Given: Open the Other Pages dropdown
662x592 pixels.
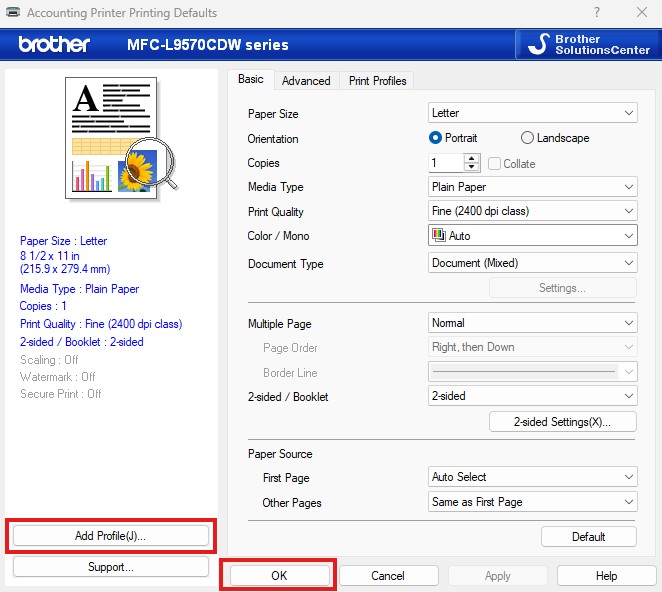Looking at the screenshot, I should [x=532, y=502].
